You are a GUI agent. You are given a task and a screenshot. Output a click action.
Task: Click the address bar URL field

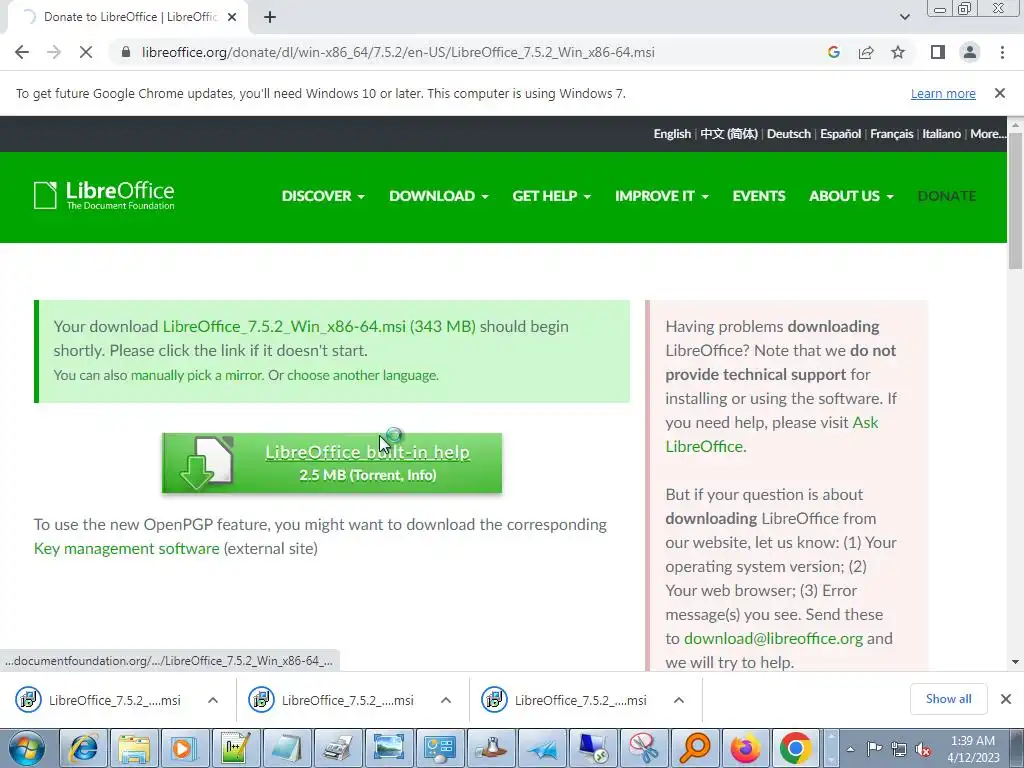tap(398, 52)
